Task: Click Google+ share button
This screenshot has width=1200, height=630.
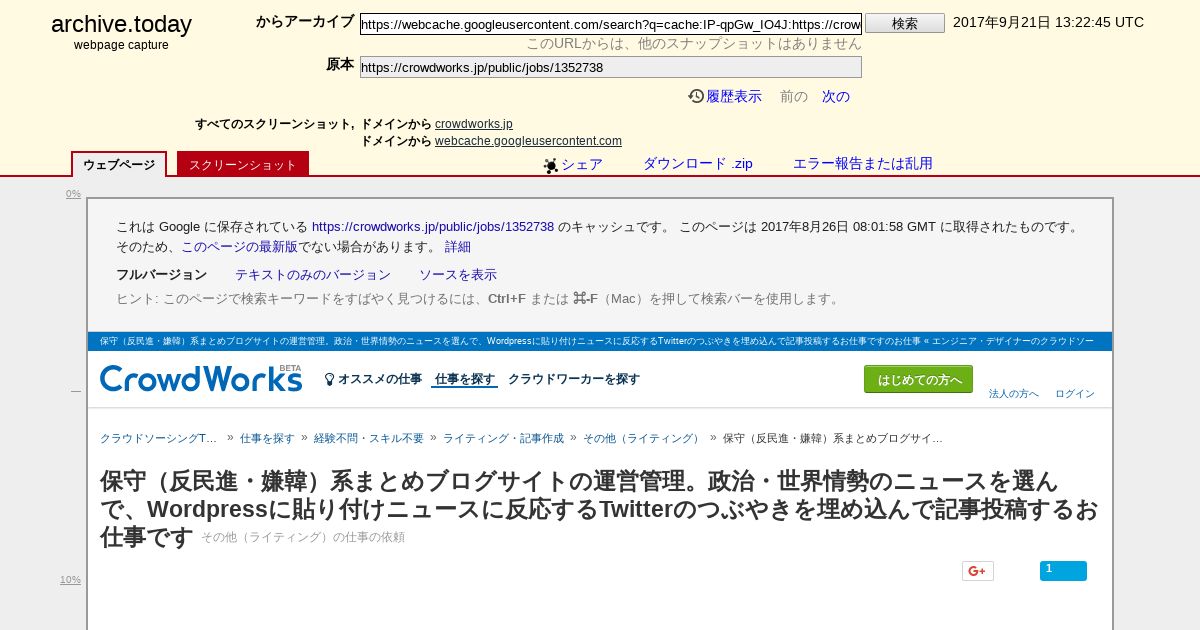Action: point(978,571)
